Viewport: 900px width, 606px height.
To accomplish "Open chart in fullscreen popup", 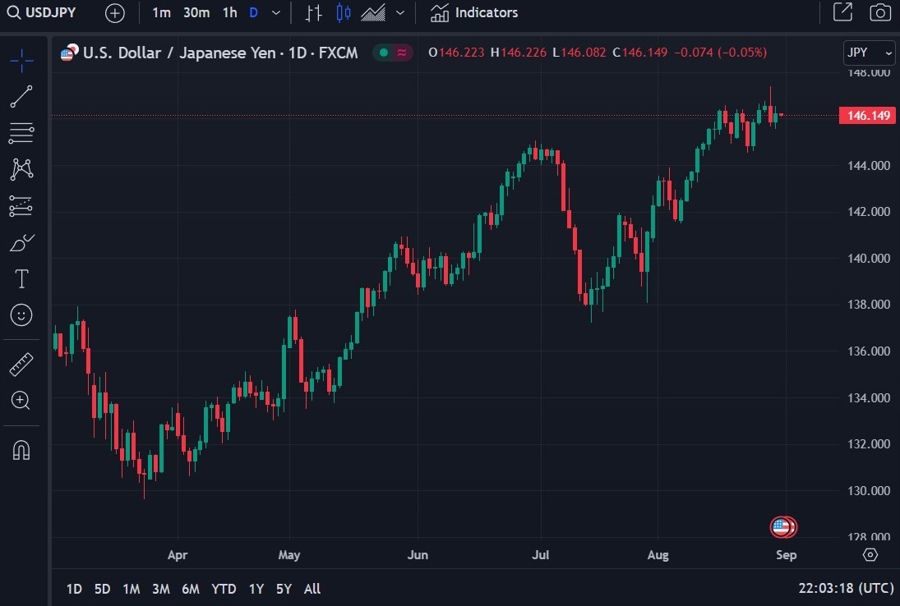I will [x=843, y=12].
